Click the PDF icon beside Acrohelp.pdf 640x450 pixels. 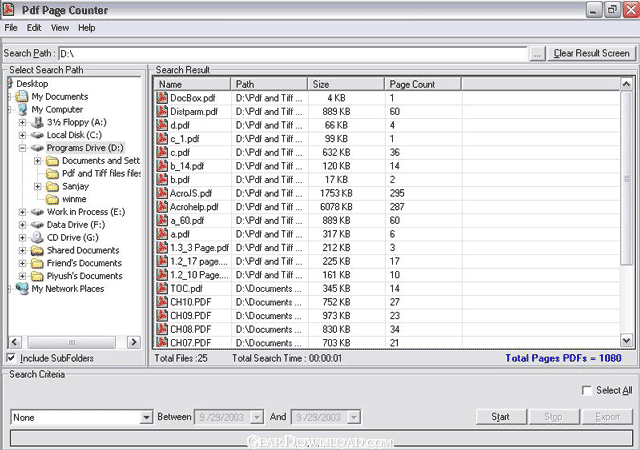(x=162, y=207)
